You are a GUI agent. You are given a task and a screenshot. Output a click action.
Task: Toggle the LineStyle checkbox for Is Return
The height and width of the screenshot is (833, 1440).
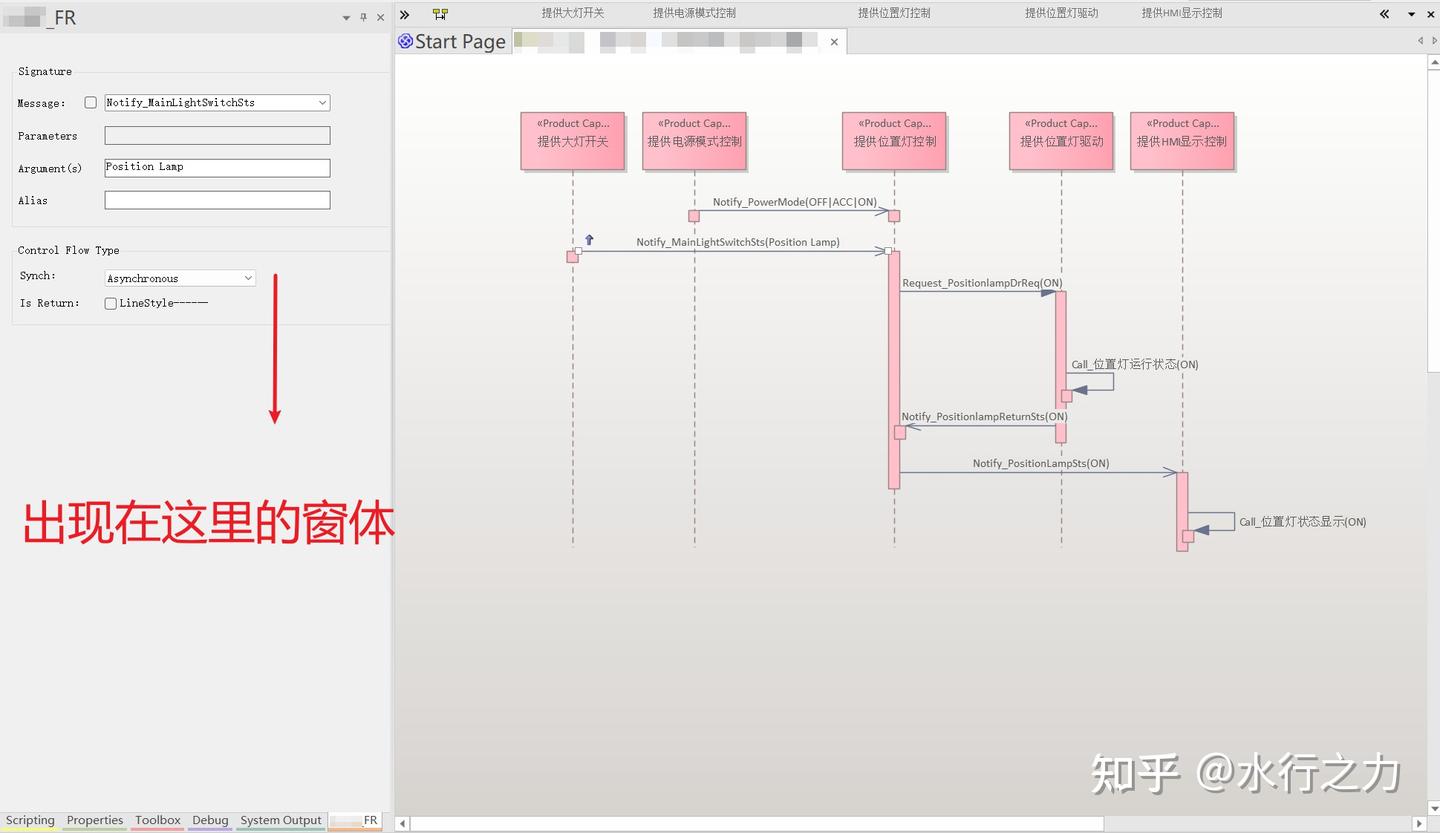tap(110, 303)
